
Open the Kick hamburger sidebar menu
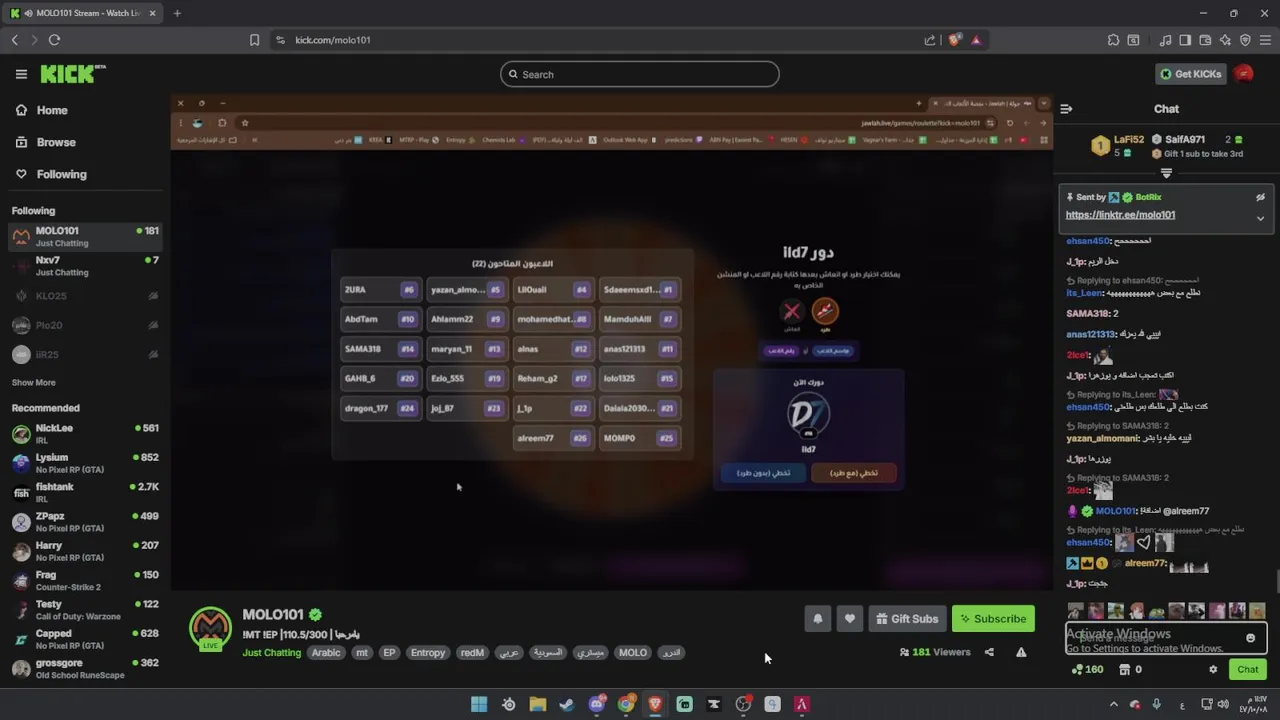coord(21,74)
